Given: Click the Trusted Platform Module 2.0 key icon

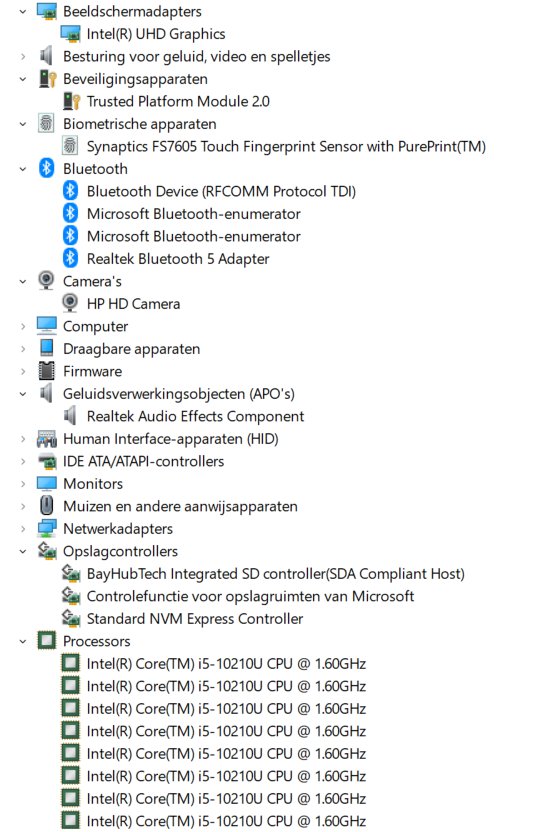Looking at the screenshot, I should 71,101.
